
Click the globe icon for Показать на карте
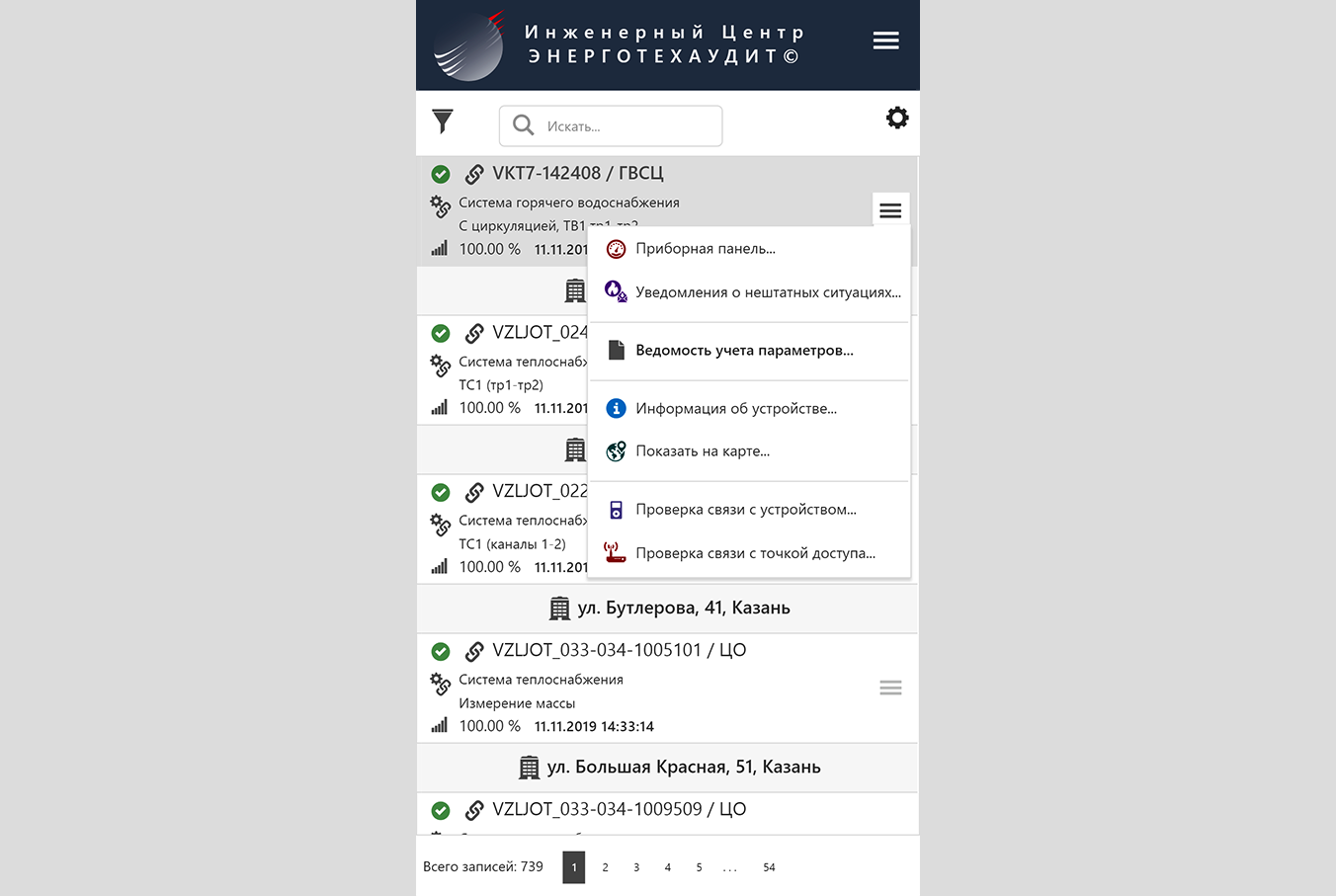click(x=616, y=451)
